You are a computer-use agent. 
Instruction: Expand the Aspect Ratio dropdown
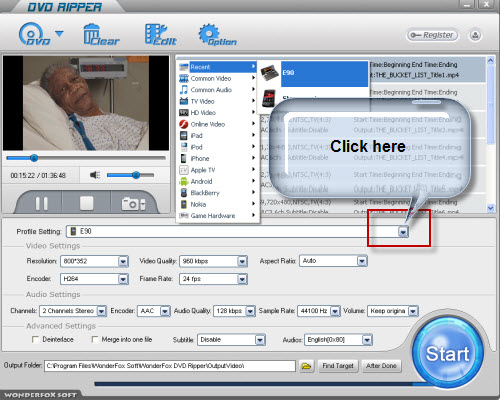tap(362, 261)
